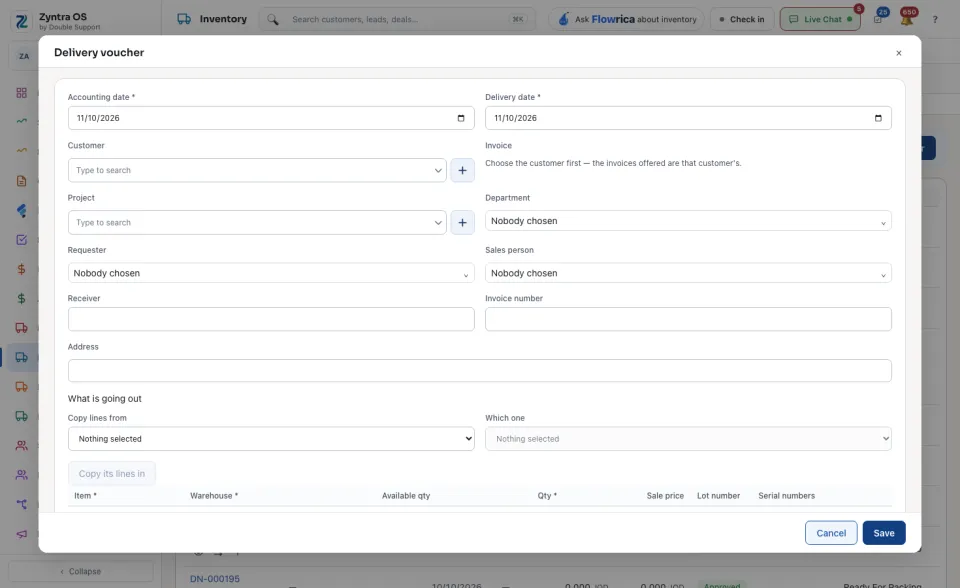Viewport: 960px width, 588px height.
Task: Open the Project search dropdown
Action: click(x=257, y=222)
